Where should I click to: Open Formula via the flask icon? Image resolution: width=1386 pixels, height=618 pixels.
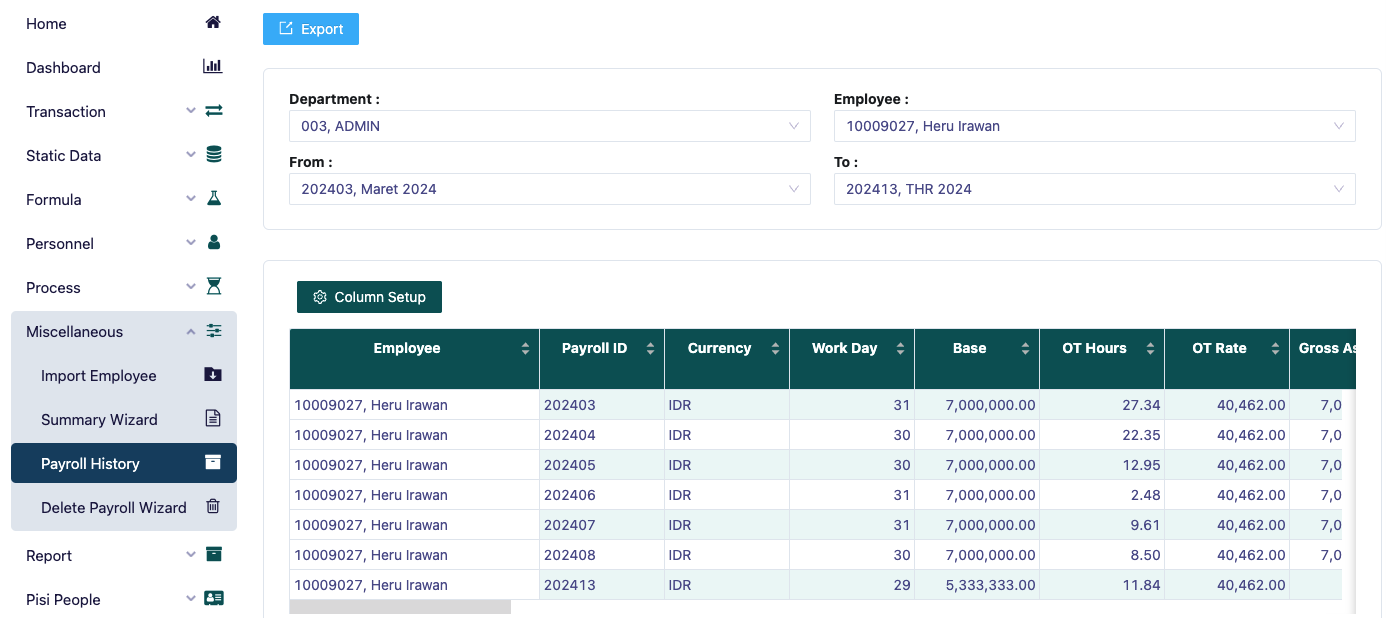(x=213, y=198)
